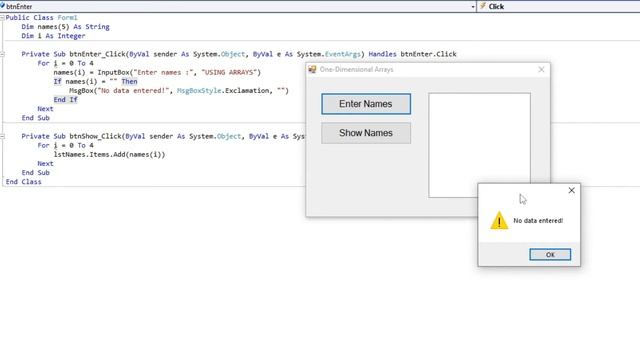Open the btnEnter object dropdown

tap(473, 7)
